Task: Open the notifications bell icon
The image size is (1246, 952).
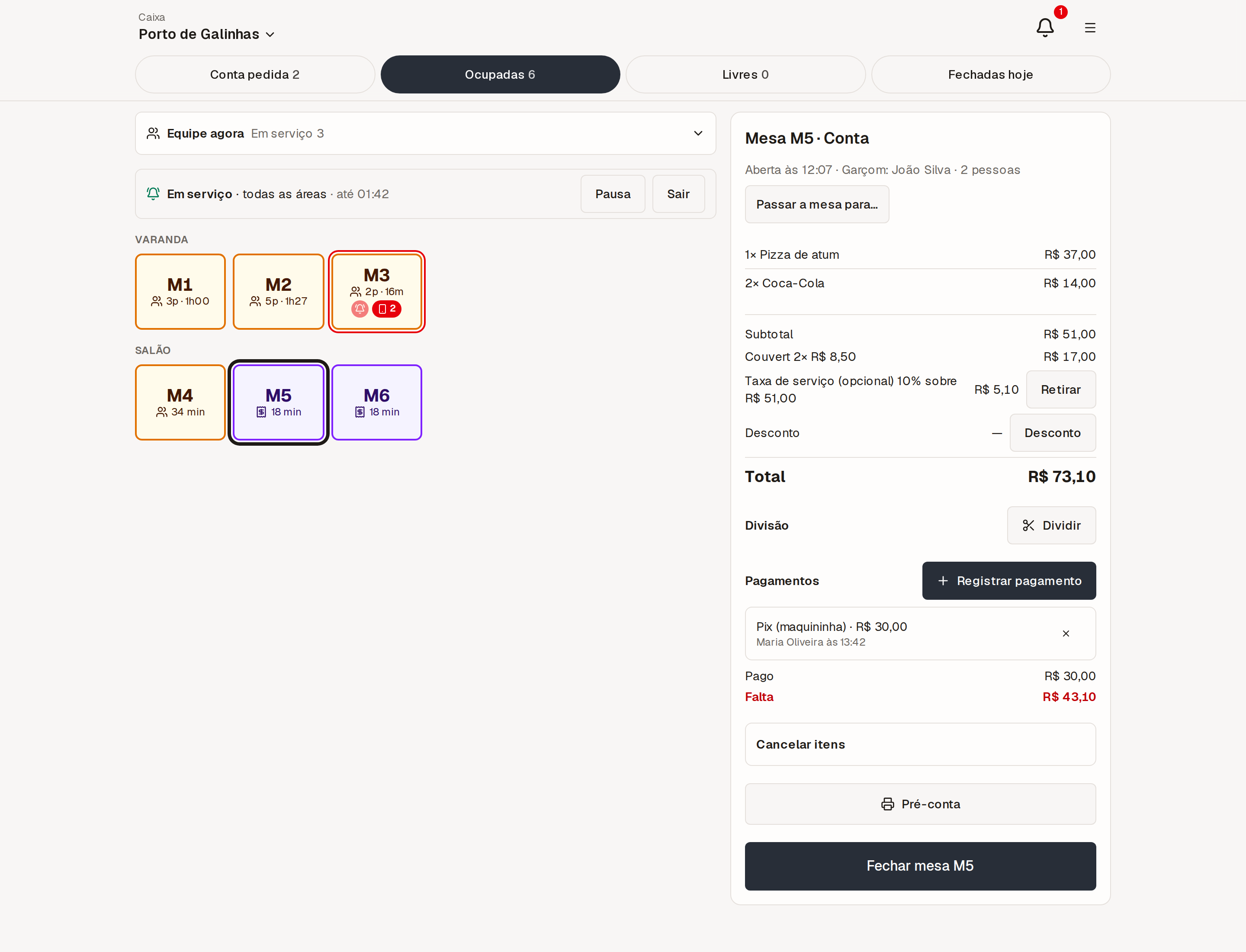Action: point(1045,27)
